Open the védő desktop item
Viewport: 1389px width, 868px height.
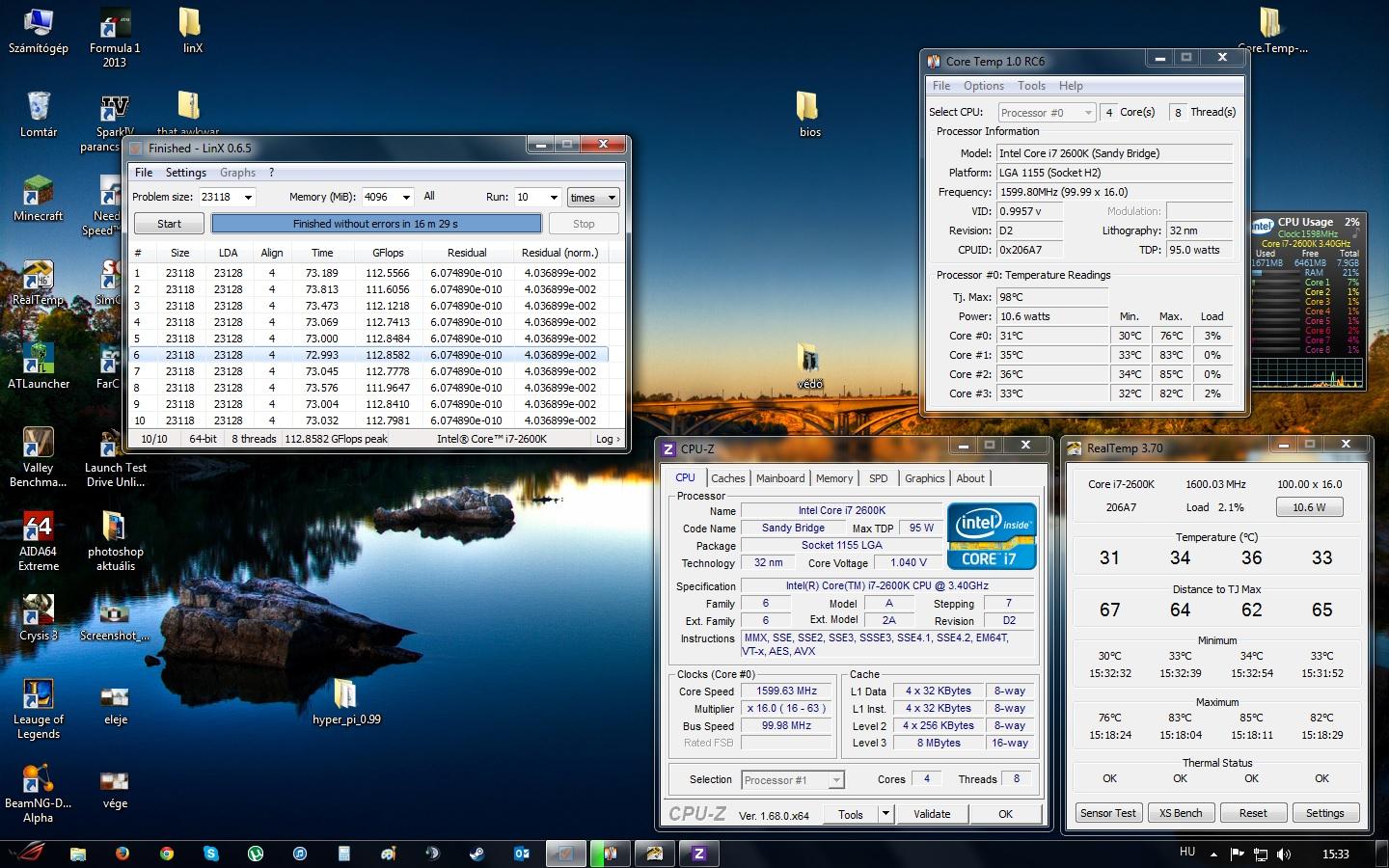point(809,366)
